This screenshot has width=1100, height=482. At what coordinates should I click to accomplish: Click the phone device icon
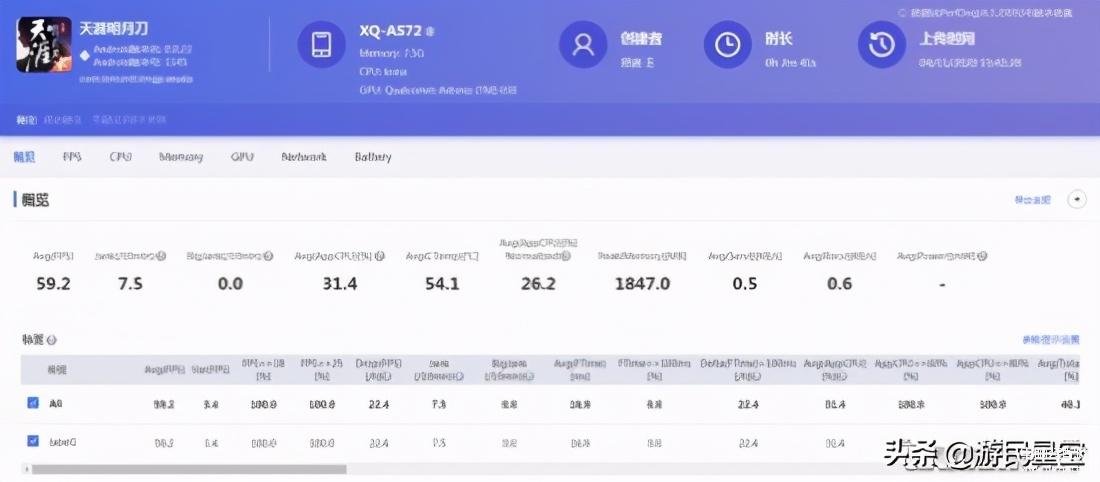coord(321,44)
